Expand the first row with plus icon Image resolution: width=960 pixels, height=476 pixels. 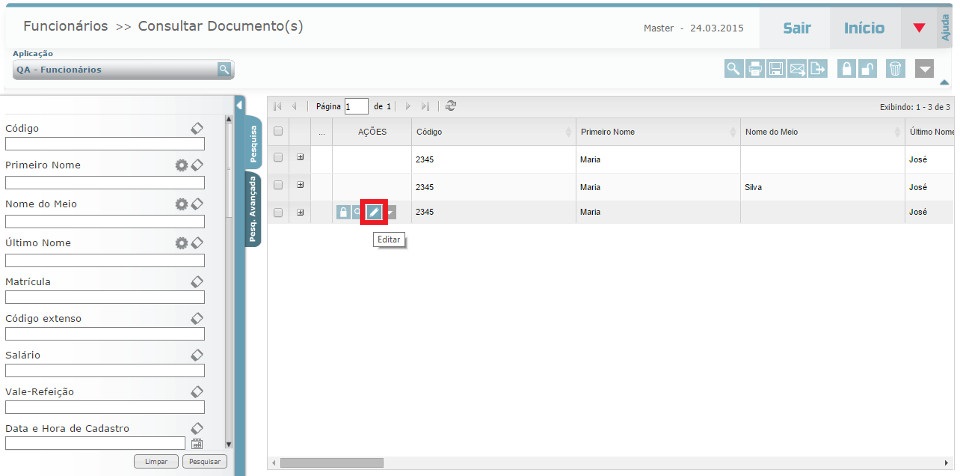300,158
